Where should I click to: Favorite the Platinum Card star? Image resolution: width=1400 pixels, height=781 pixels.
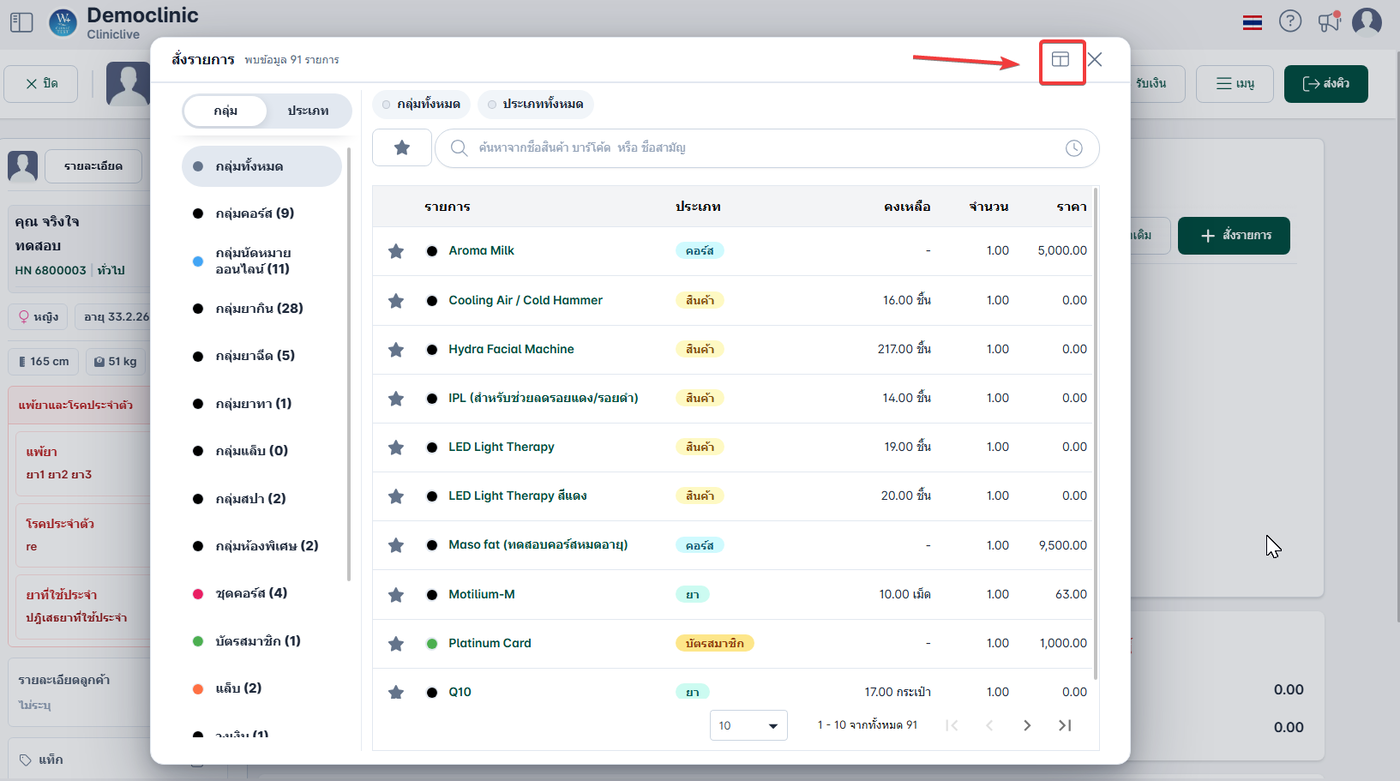coord(396,643)
